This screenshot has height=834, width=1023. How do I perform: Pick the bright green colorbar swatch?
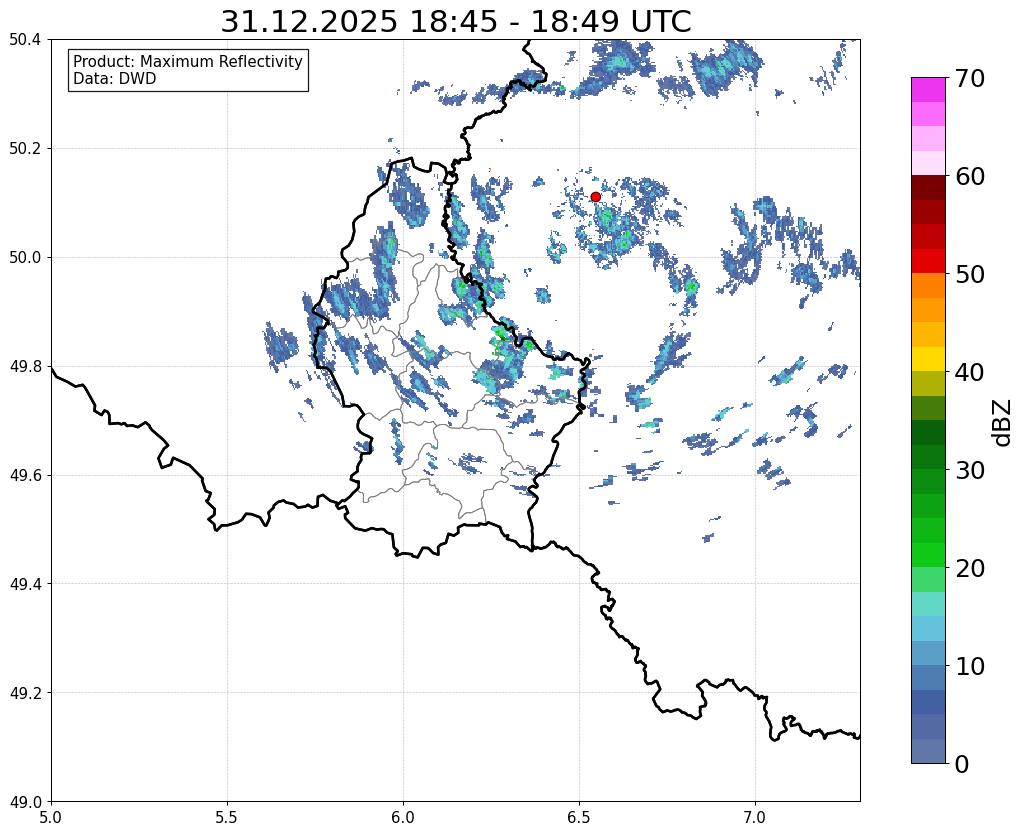click(x=928, y=555)
